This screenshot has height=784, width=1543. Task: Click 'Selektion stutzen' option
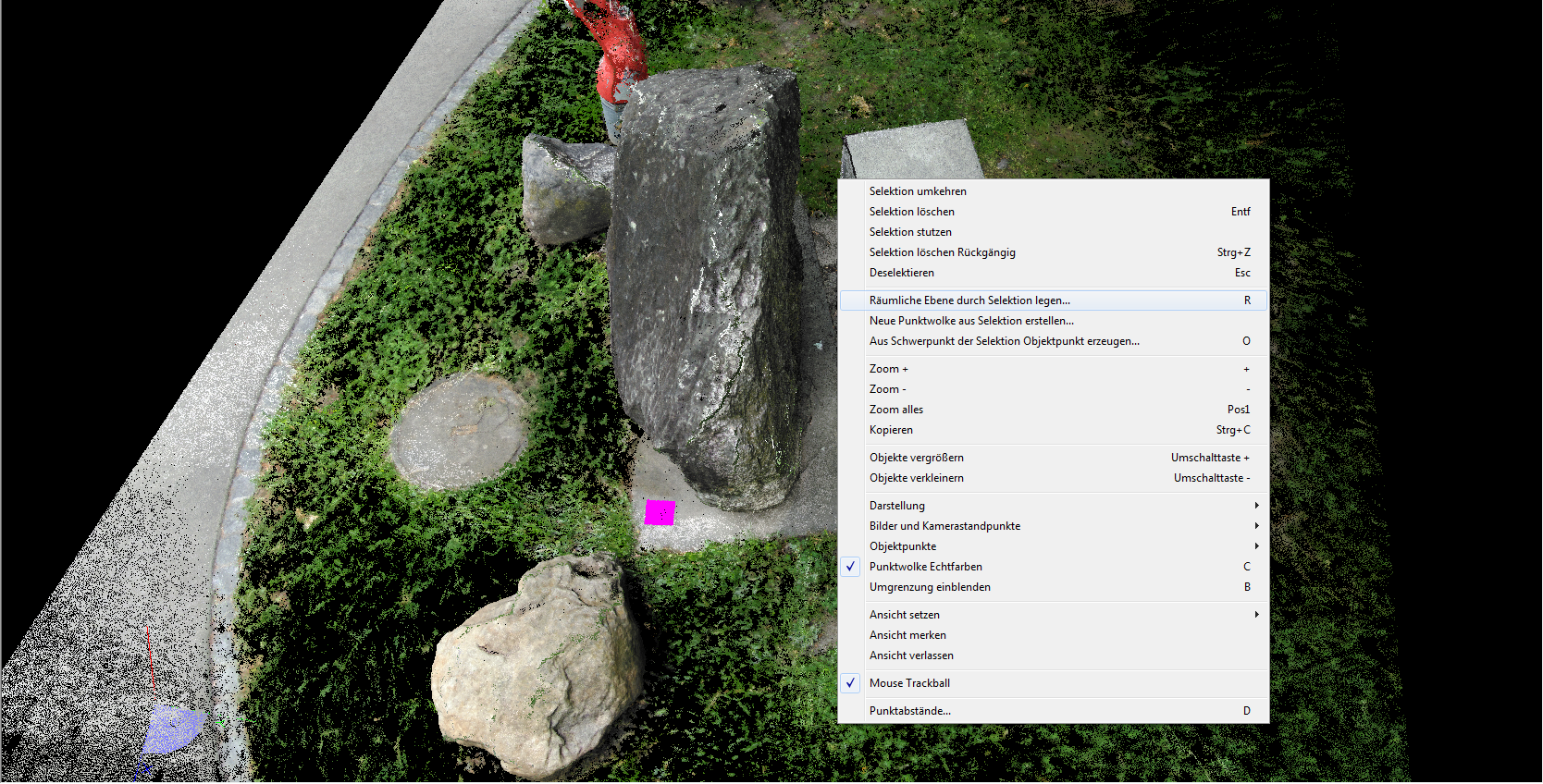click(x=910, y=232)
